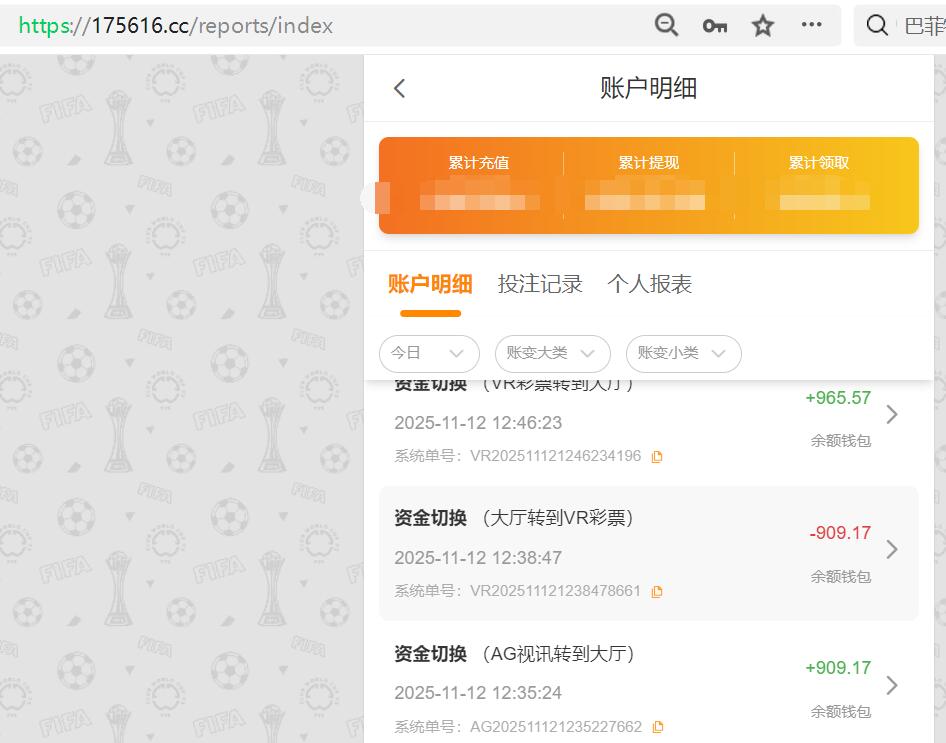Expand the chevron on the -909.17 row
The image size is (946, 743).
[x=892, y=549]
